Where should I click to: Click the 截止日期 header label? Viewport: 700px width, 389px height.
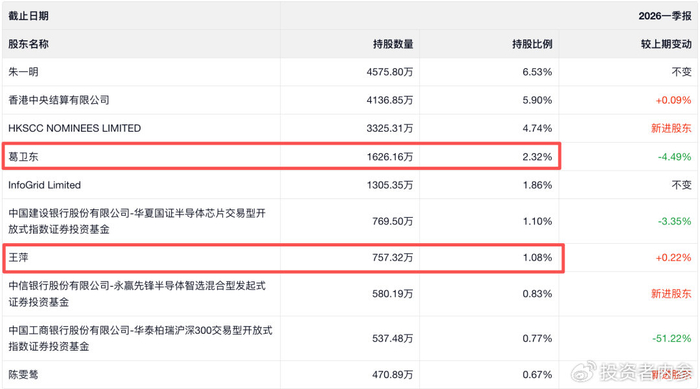tap(28, 16)
